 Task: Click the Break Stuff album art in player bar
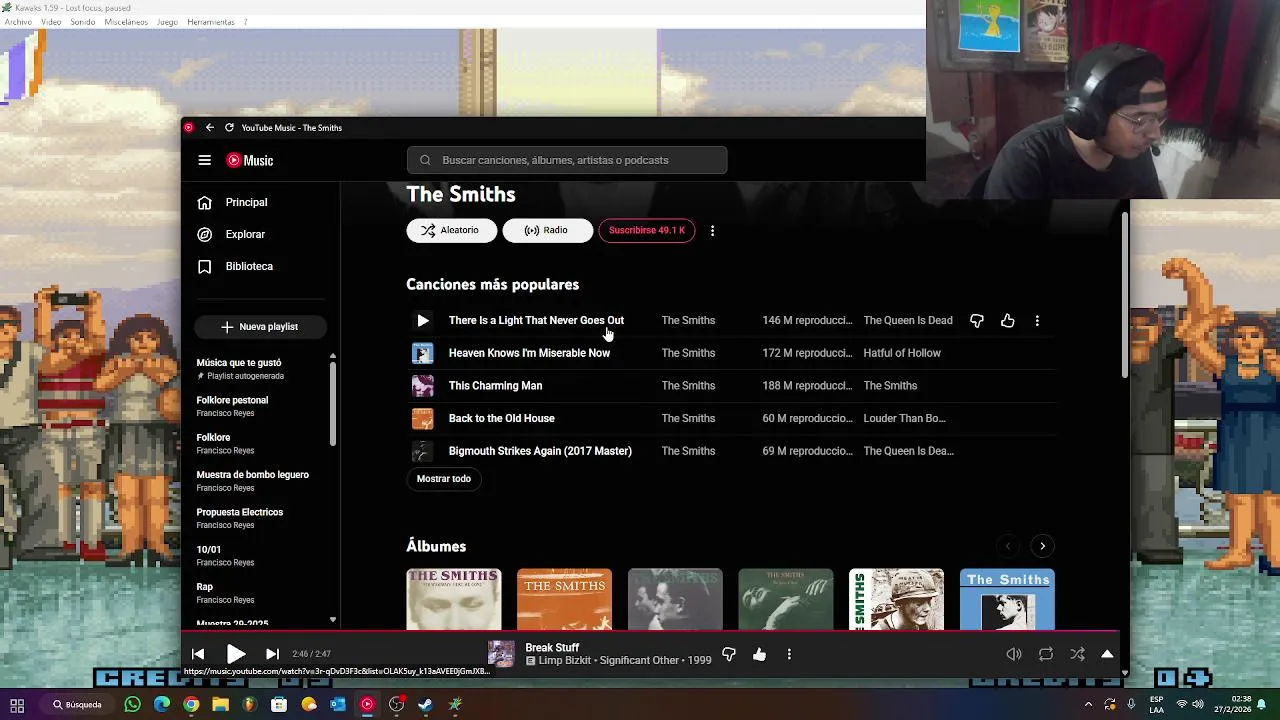point(501,654)
